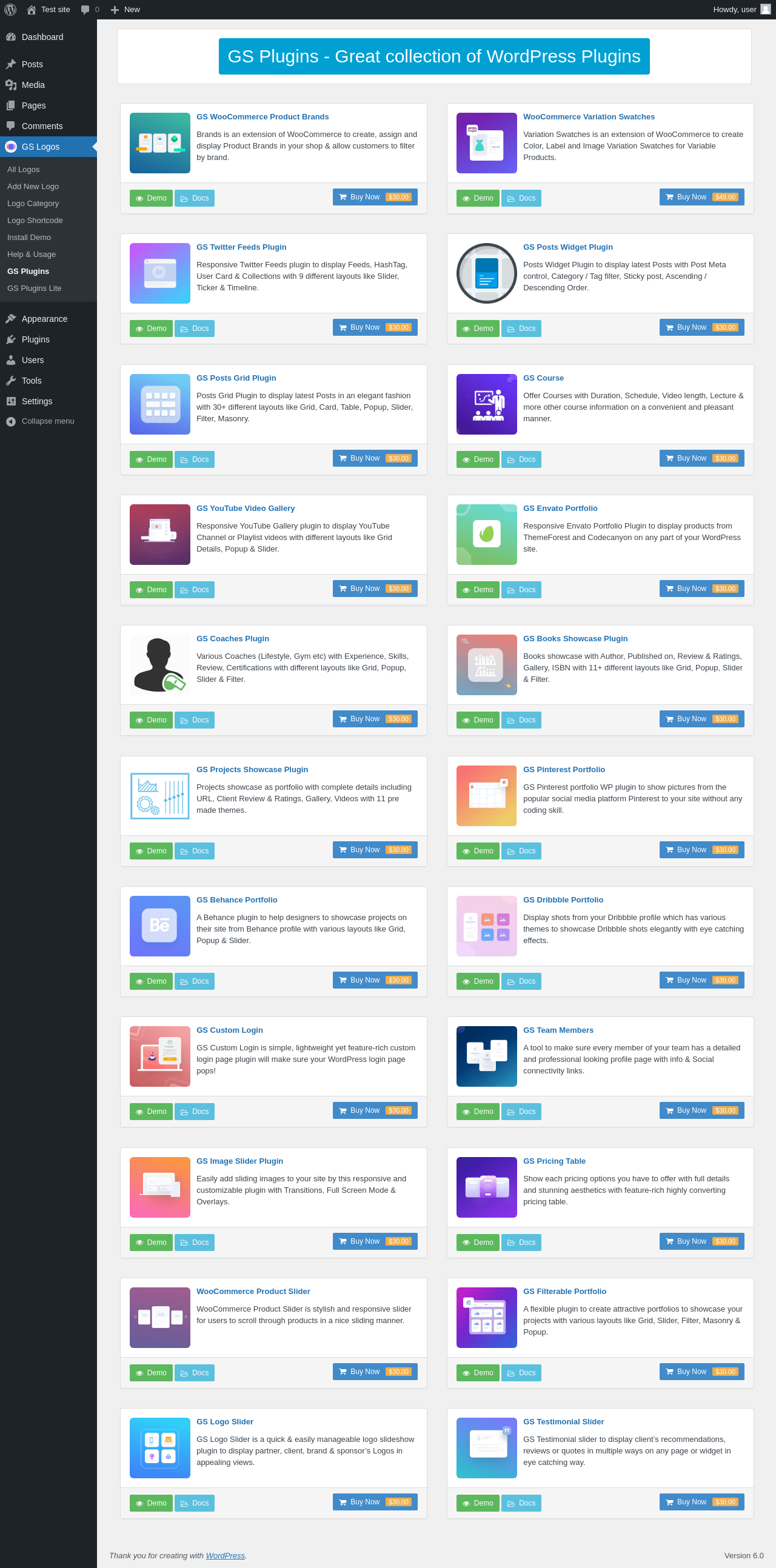Open the Pages menu
The height and width of the screenshot is (1568, 776).
48,106
